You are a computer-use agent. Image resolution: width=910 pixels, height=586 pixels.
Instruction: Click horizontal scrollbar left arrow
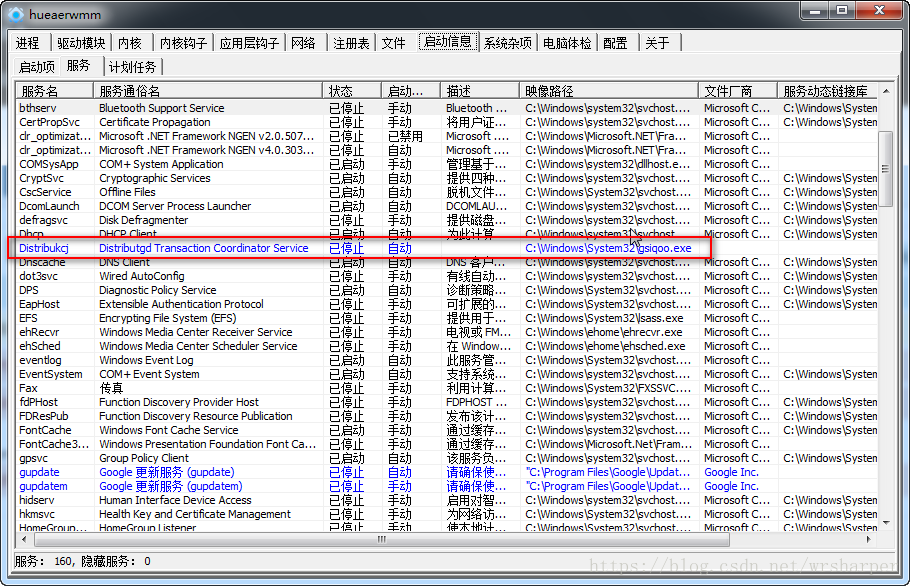pos(24,540)
